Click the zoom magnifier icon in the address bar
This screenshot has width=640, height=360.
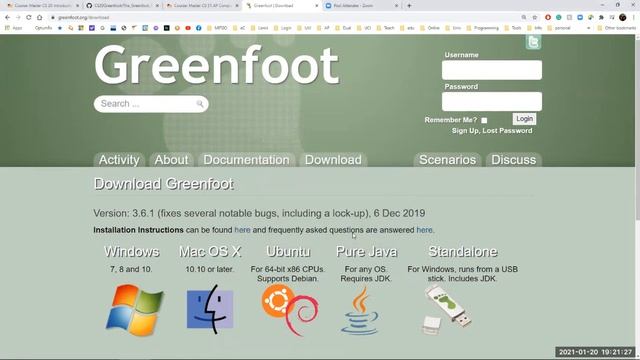click(524, 18)
